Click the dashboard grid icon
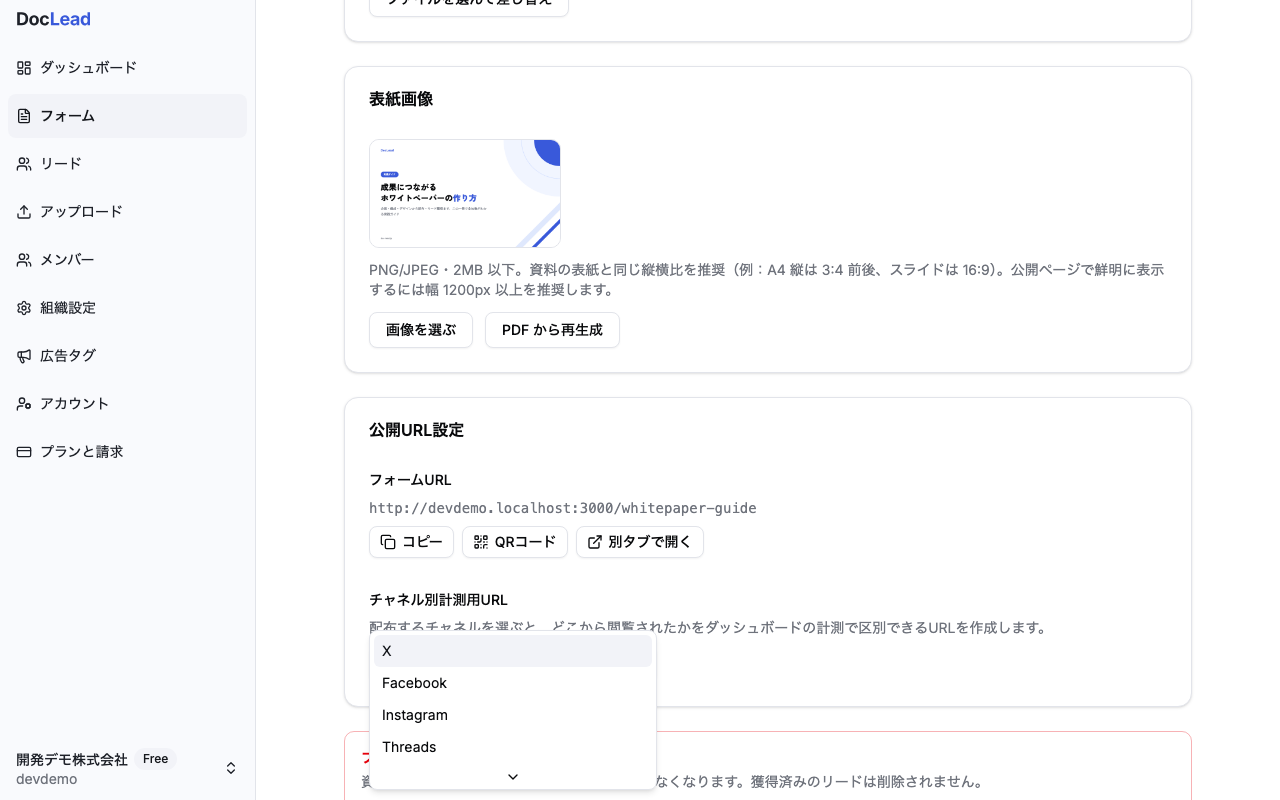 click(x=24, y=68)
